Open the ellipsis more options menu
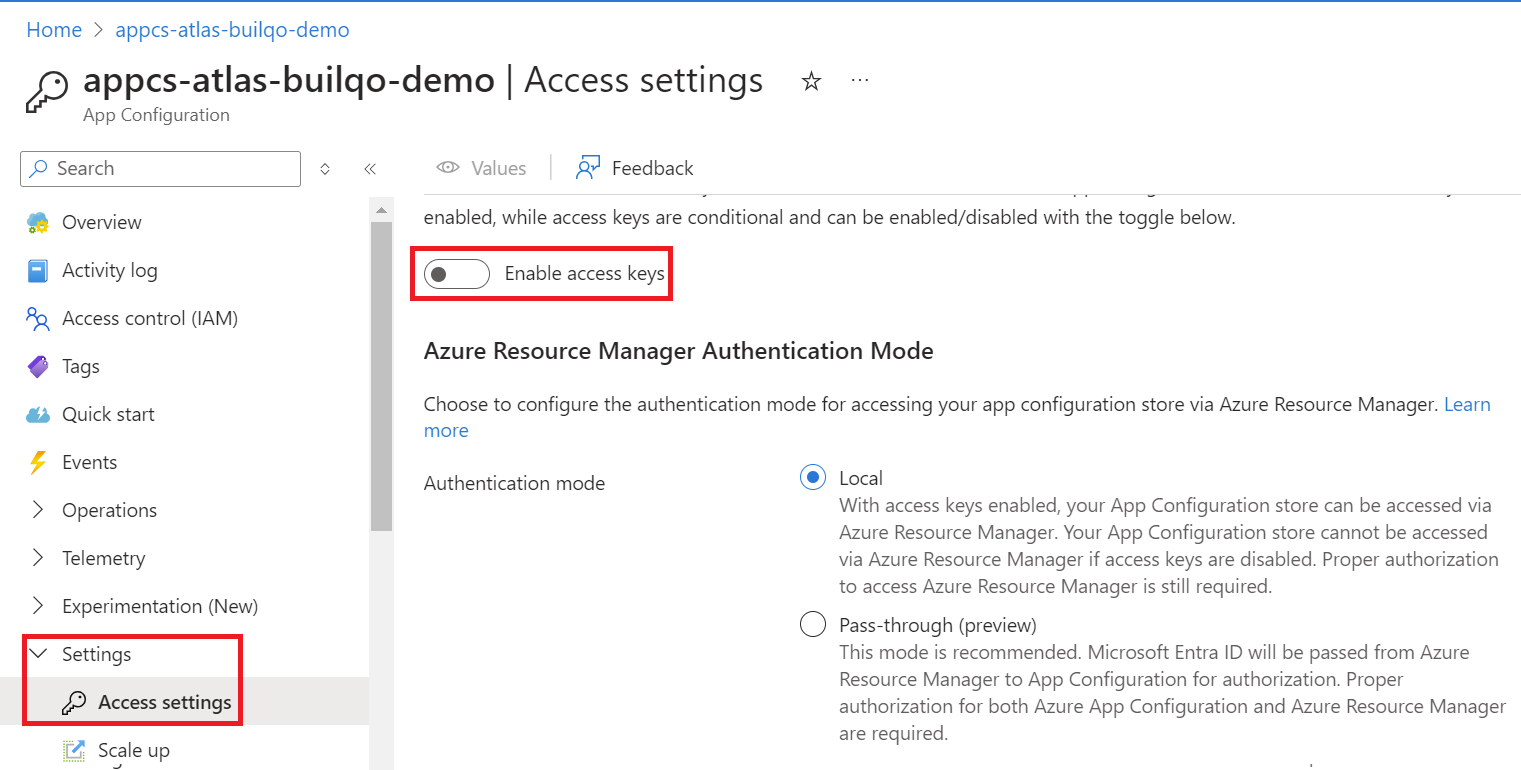 click(x=860, y=81)
